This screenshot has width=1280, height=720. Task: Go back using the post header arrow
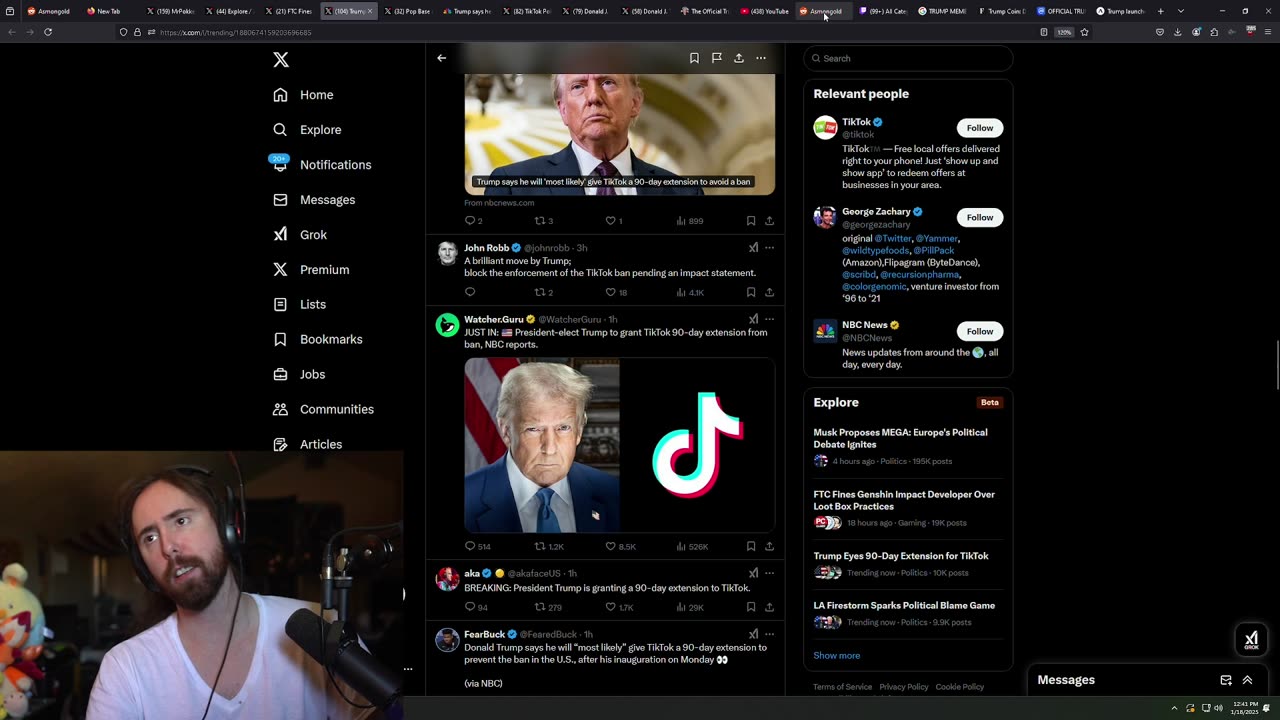click(441, 58)
